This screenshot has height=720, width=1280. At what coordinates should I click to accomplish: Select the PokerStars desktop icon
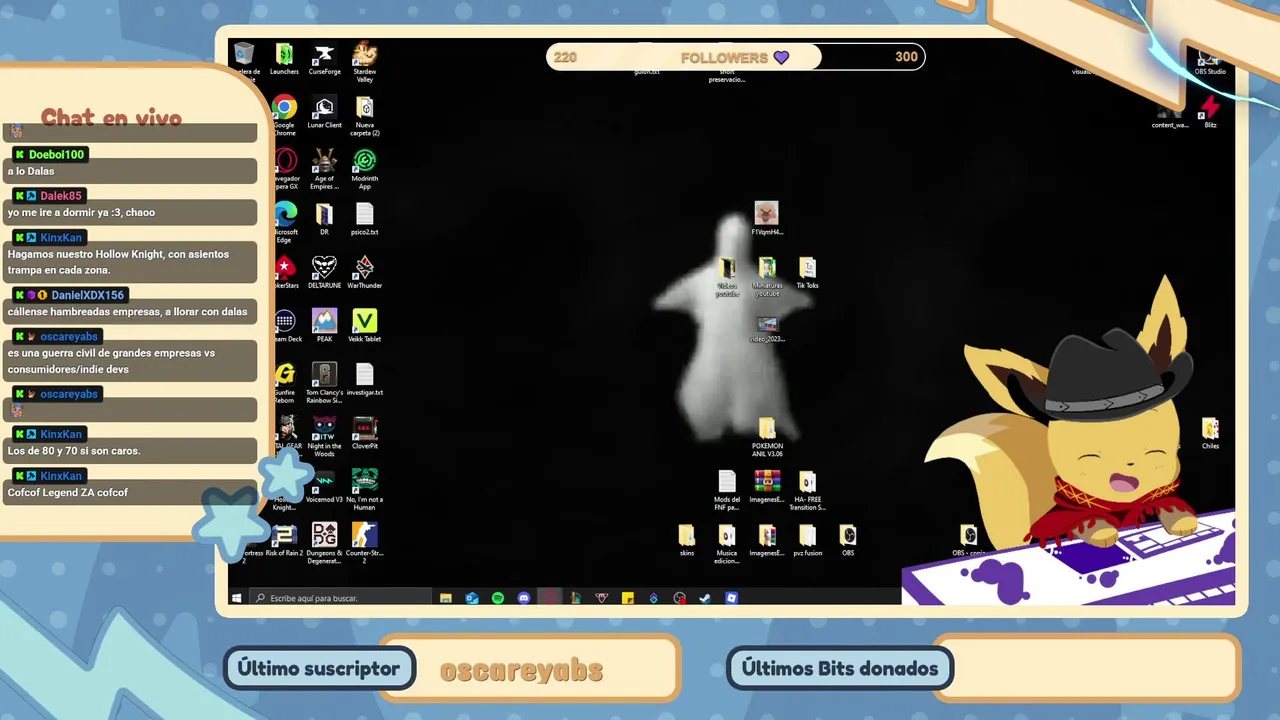pos(286,272)
